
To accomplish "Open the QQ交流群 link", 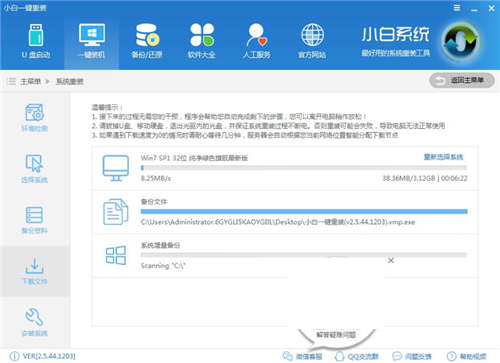I will click(x=363, y=356).
